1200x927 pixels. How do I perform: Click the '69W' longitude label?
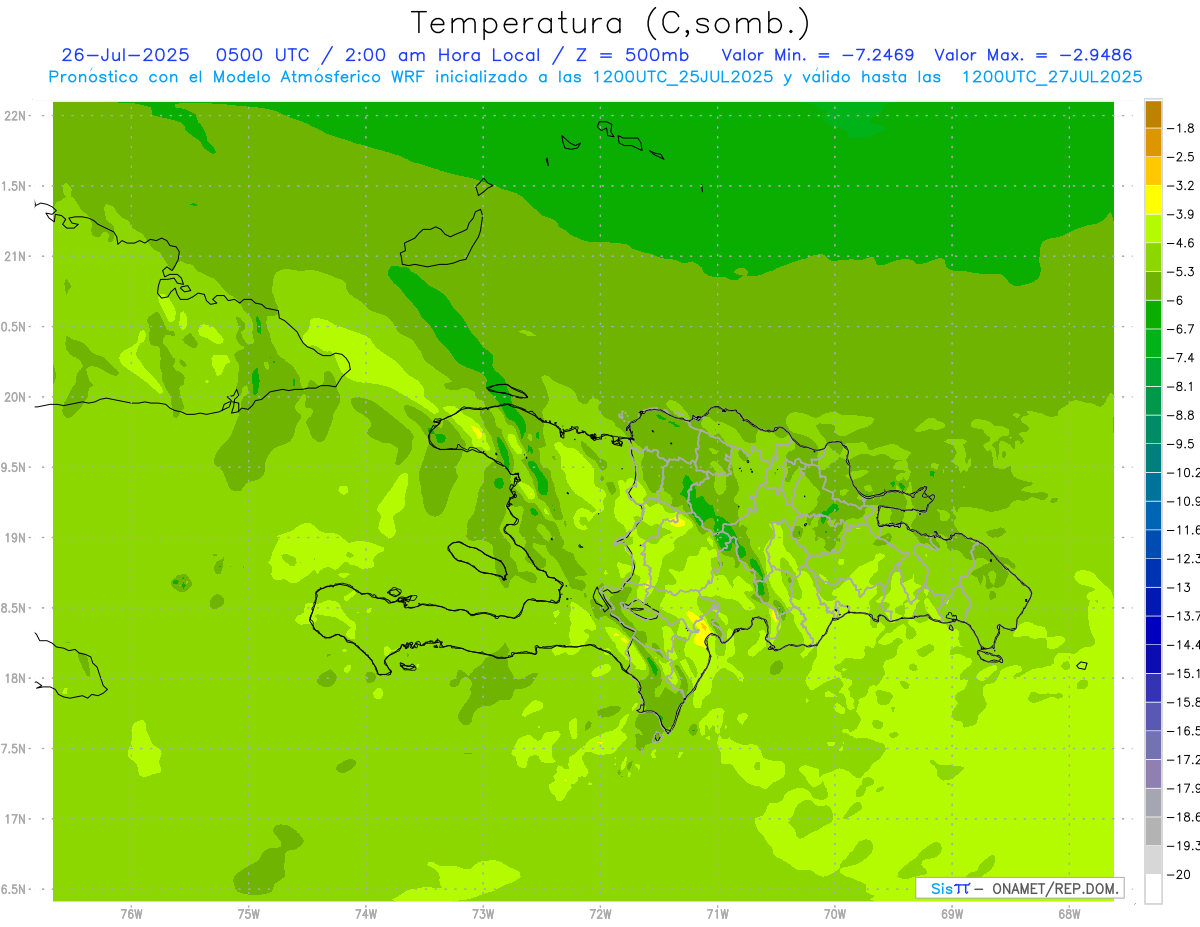point(952,913)
